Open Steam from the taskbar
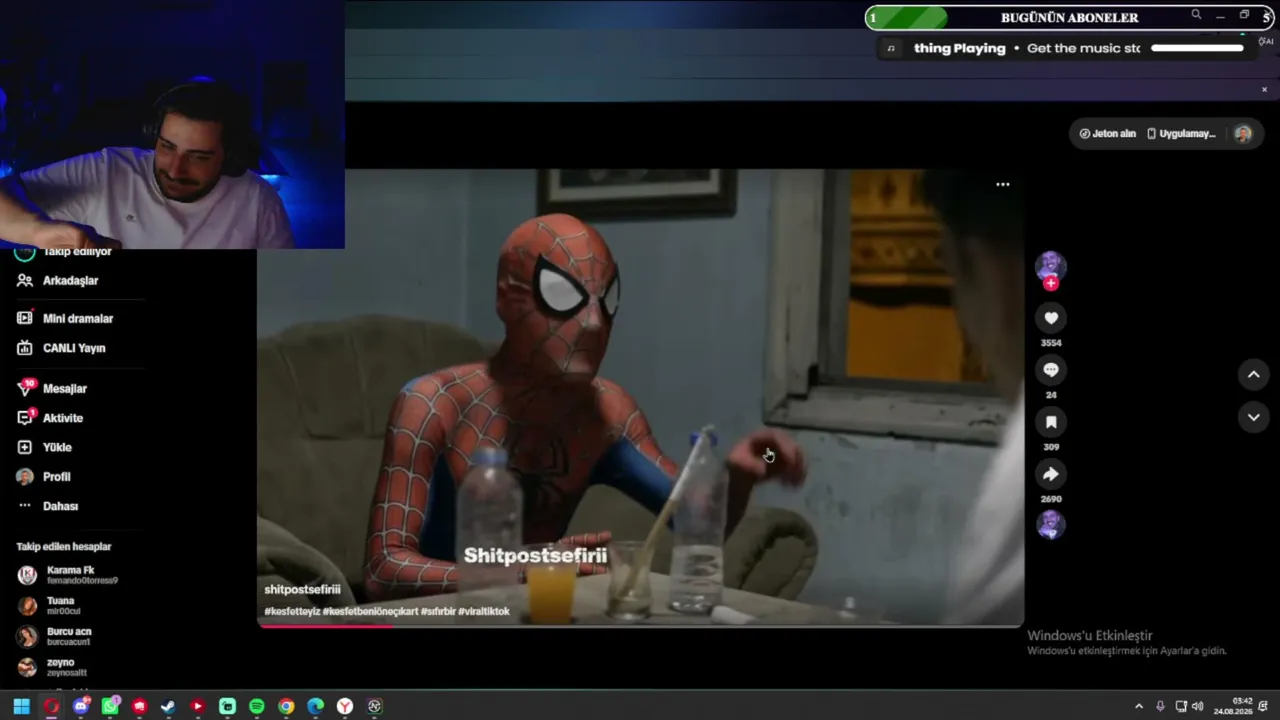 (x=168, y=707)
